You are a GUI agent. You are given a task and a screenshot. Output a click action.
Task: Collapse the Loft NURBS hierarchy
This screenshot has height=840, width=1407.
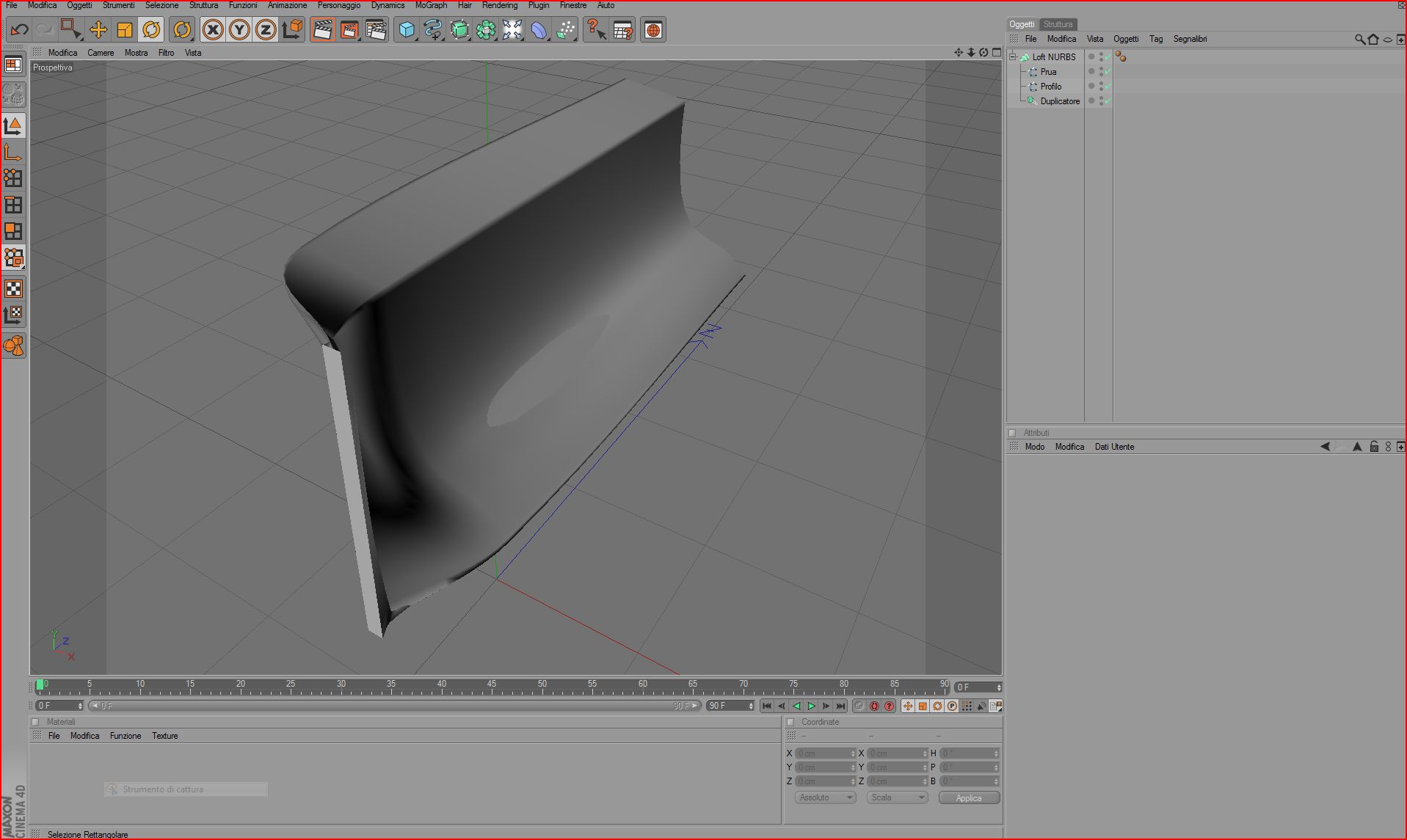coord(1013,56)
